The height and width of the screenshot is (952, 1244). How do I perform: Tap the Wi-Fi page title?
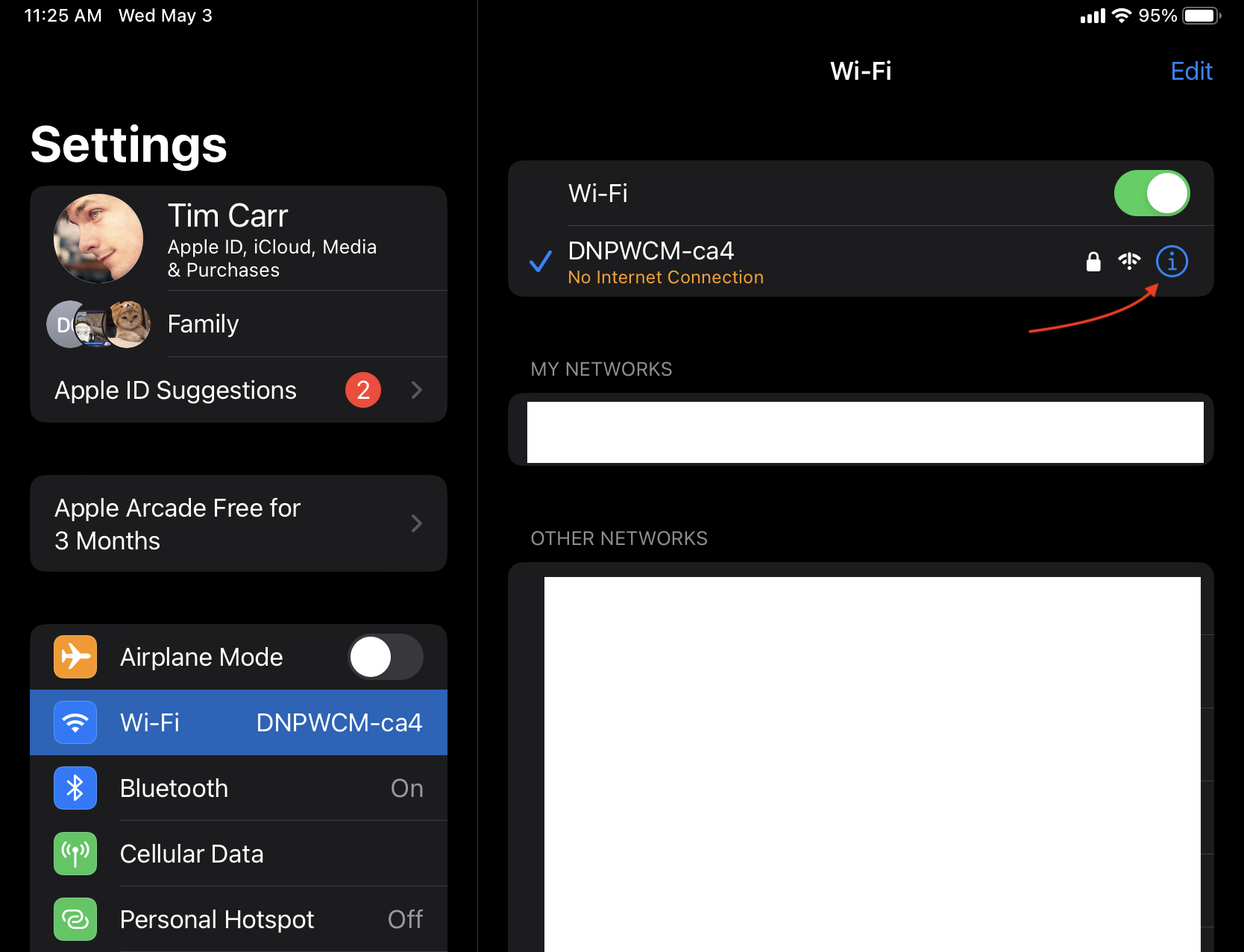861,71
